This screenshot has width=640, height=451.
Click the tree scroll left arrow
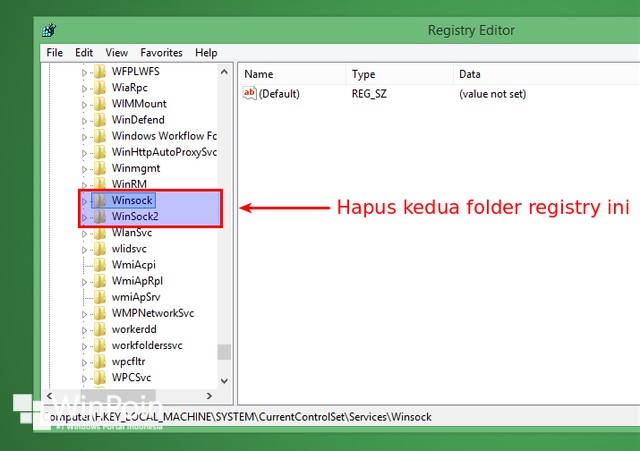coord(49,395)
